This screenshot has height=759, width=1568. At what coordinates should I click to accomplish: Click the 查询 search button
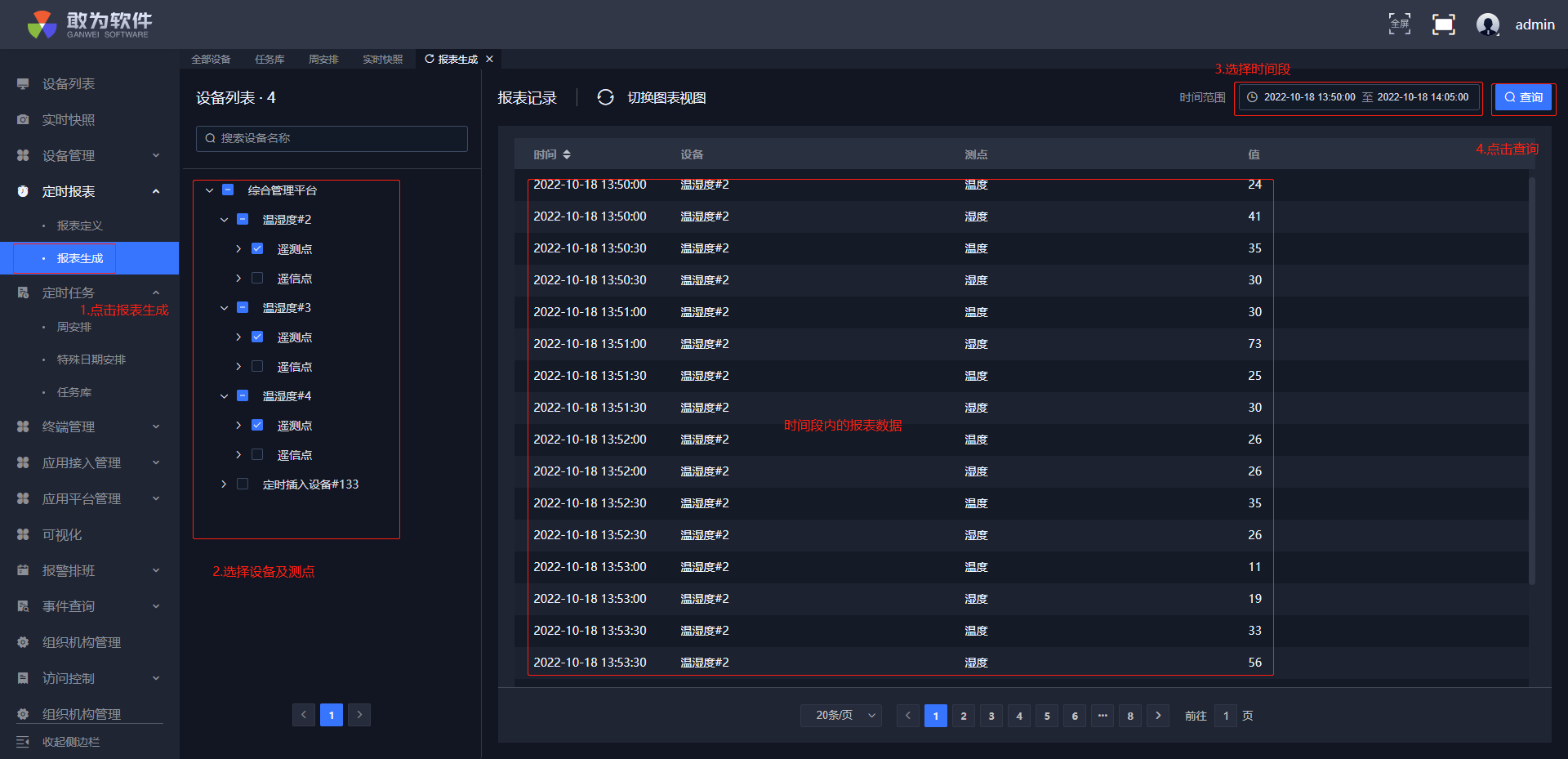[x=1523, y=97]
